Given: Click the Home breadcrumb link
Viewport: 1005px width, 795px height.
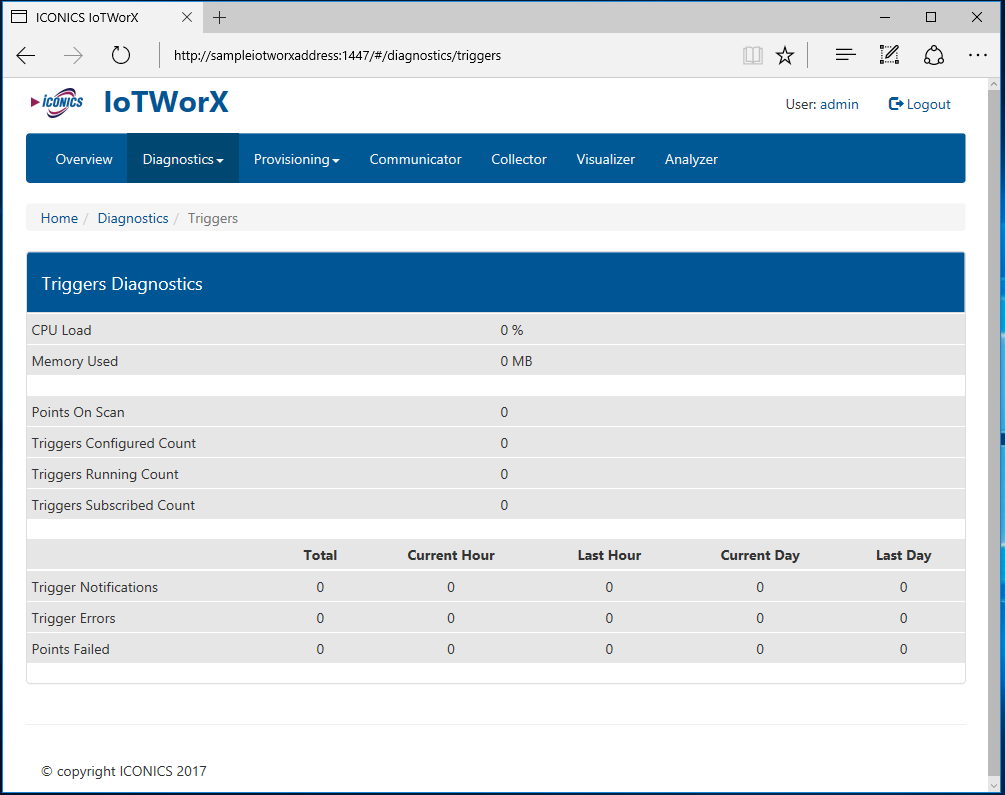Looking at the screenshot, I should pyautogui.click(x=59, y=218).
